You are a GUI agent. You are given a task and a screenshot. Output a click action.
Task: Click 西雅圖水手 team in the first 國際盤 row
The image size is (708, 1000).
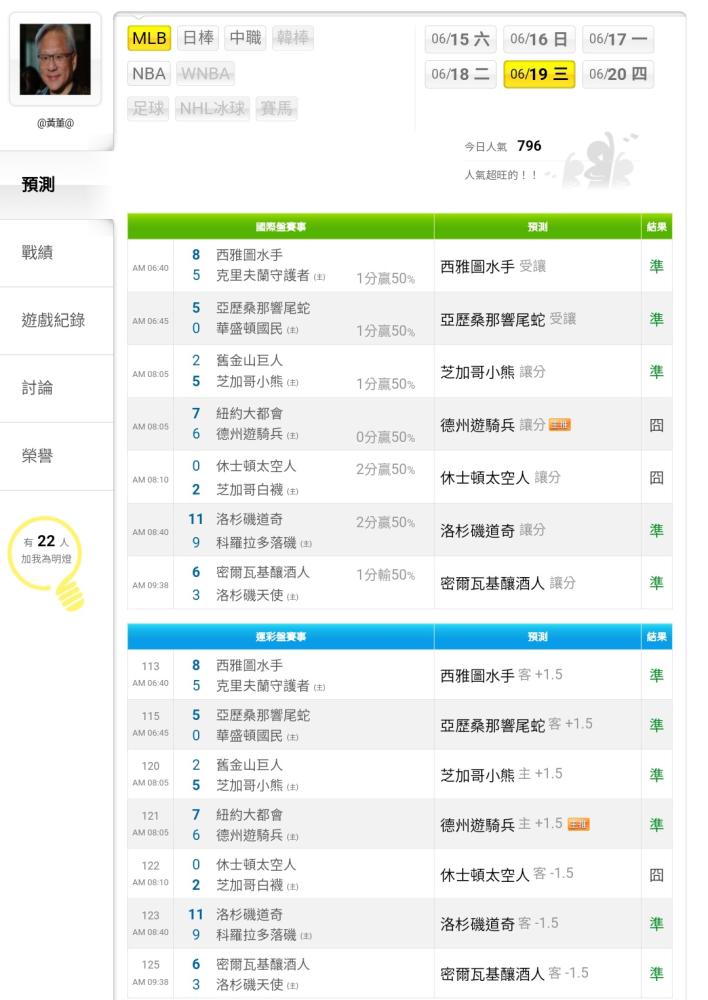pyautogui.click(x=250, y=254)
